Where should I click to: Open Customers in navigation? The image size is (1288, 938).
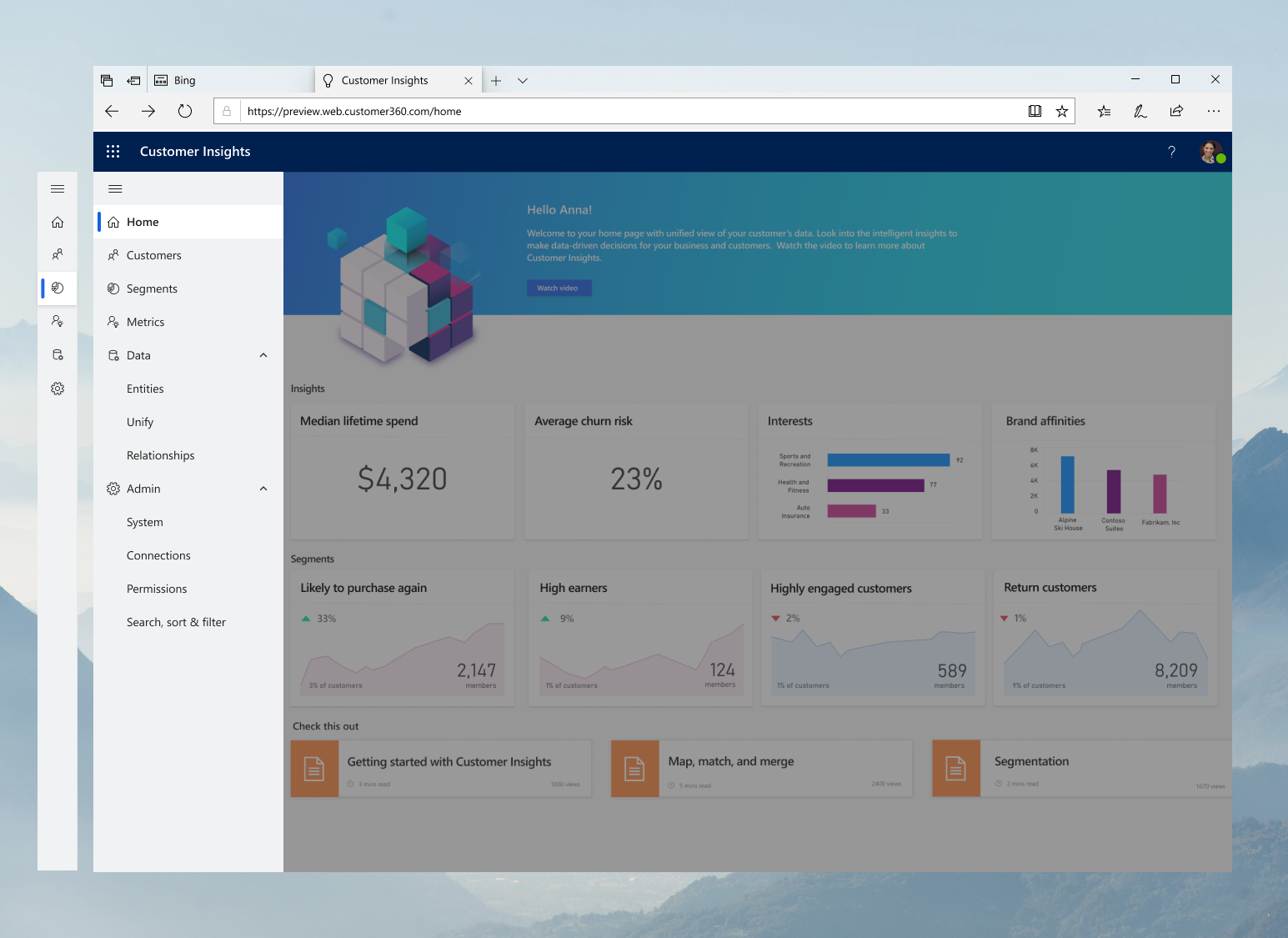(188, 255)
